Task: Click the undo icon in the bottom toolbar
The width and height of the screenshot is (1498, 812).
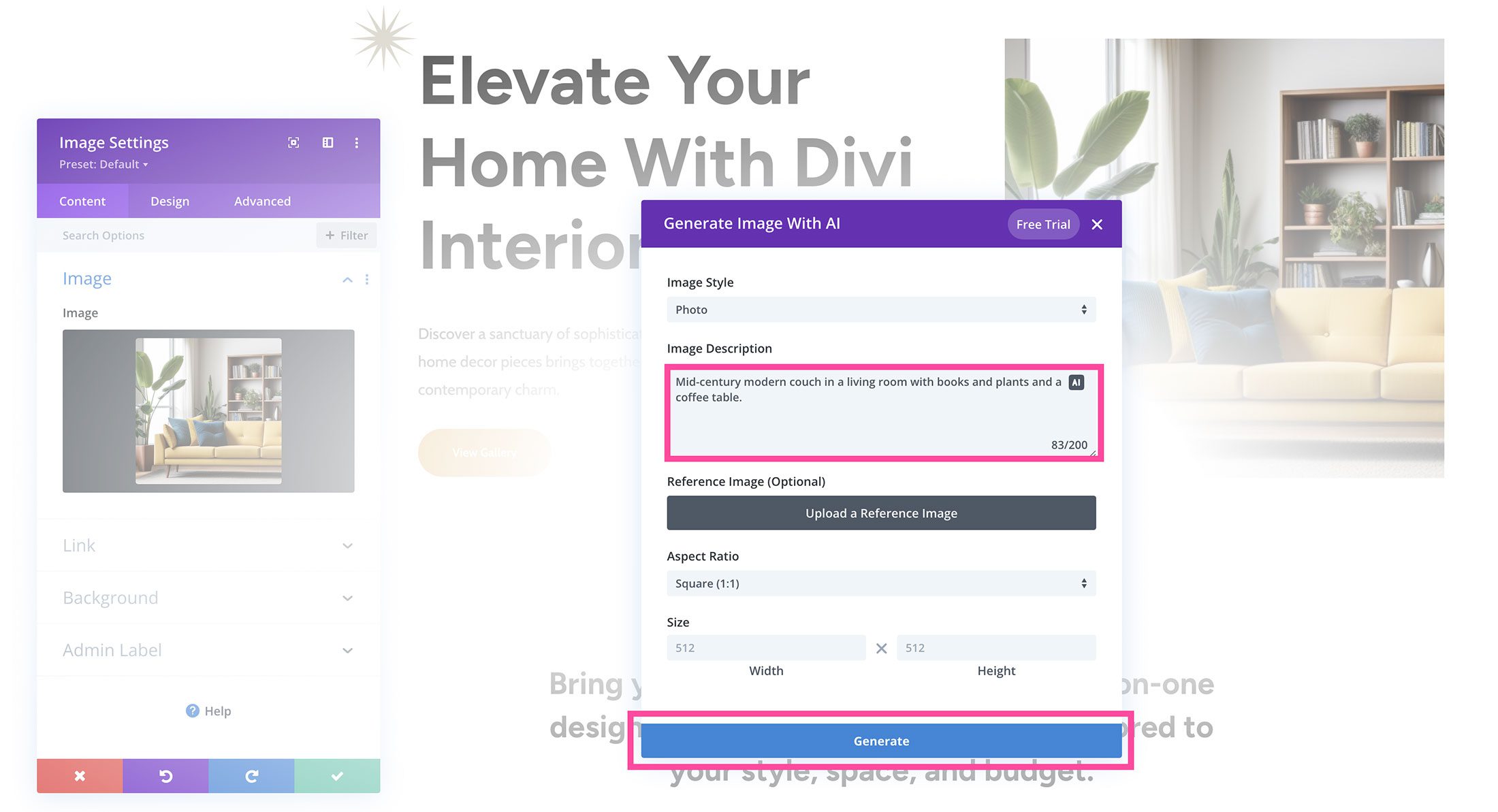Action: click(x=166, y=775)
